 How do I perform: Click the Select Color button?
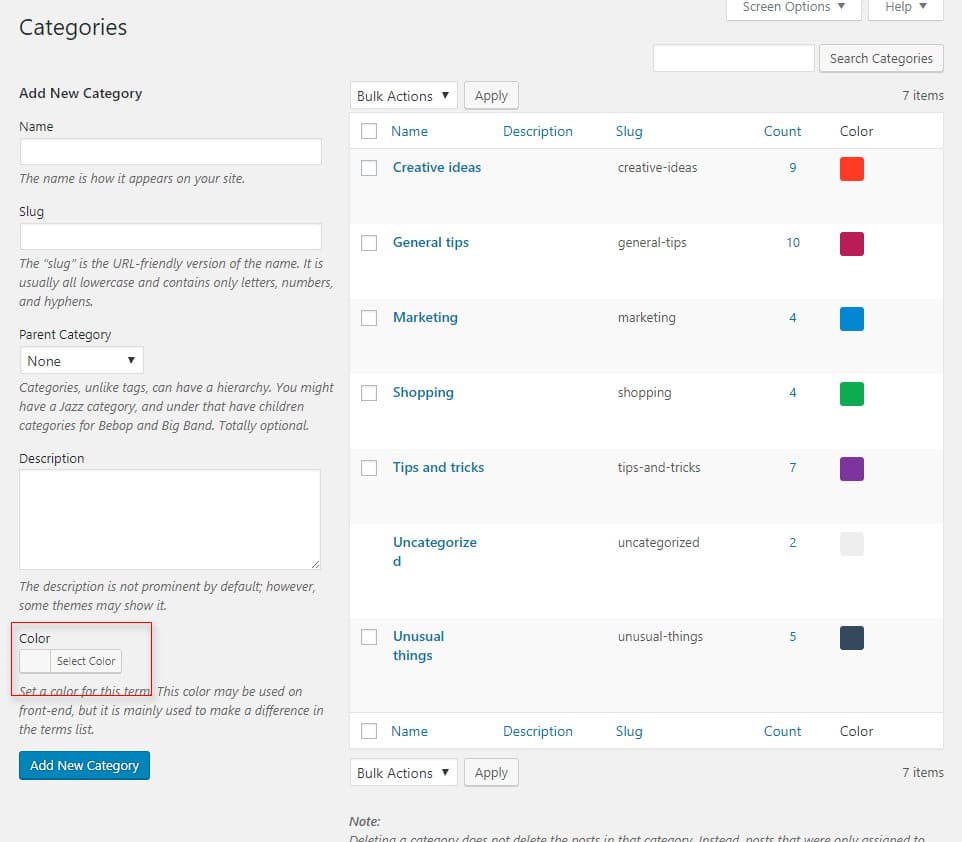[x=86, y=661]
